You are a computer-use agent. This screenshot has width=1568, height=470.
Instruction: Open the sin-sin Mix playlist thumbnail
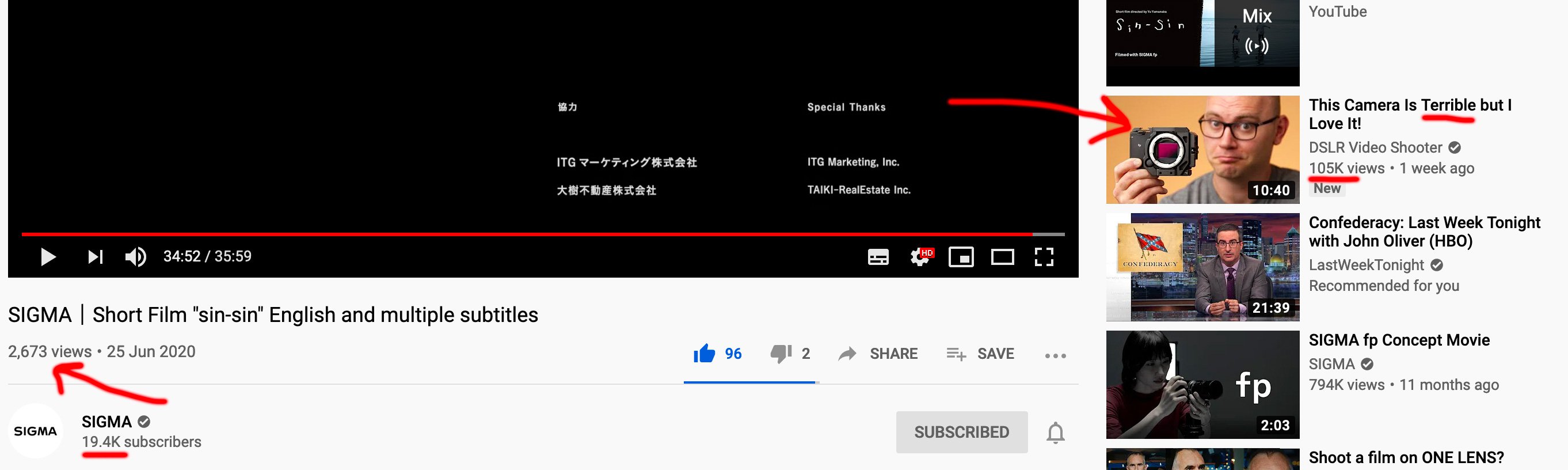click(x=1203, y=43)
